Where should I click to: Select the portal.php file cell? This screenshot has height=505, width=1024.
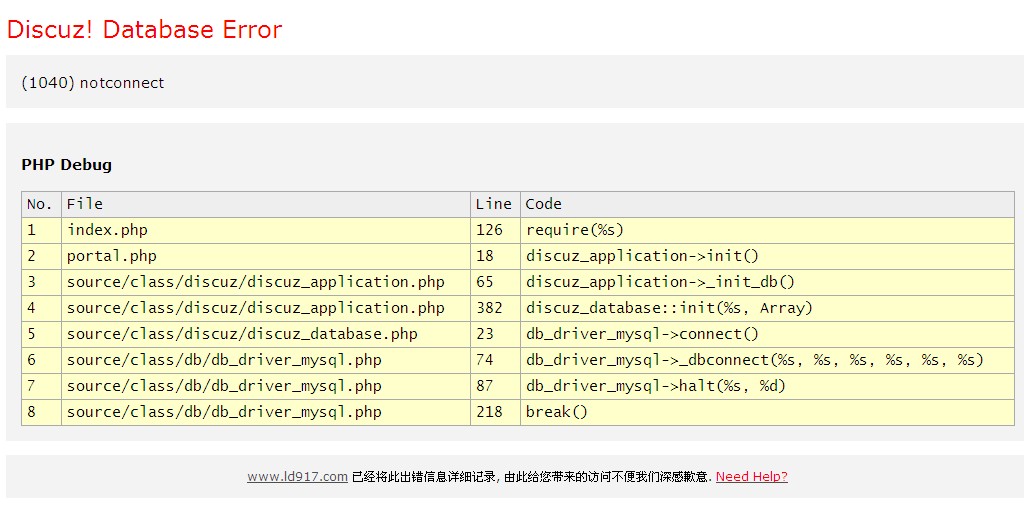tap(111, 256)
